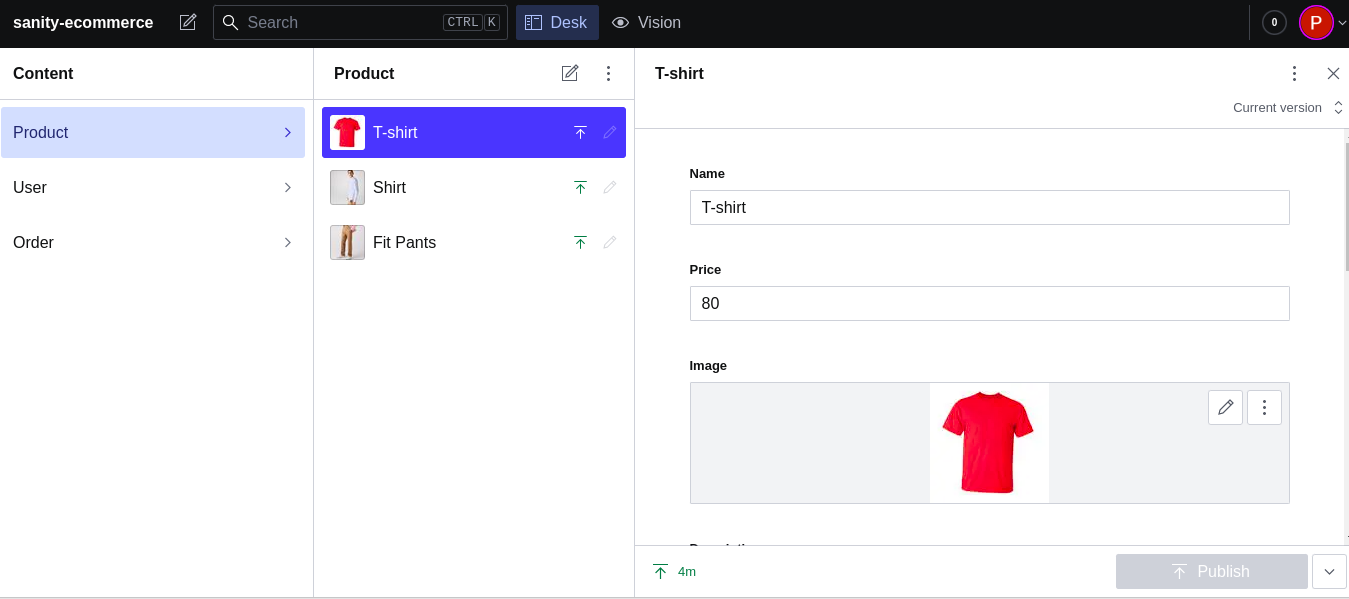This screenshot has width=1349, height=599.
Task: Open the image field three-dot menu
Action: (x=1264, y=407)
